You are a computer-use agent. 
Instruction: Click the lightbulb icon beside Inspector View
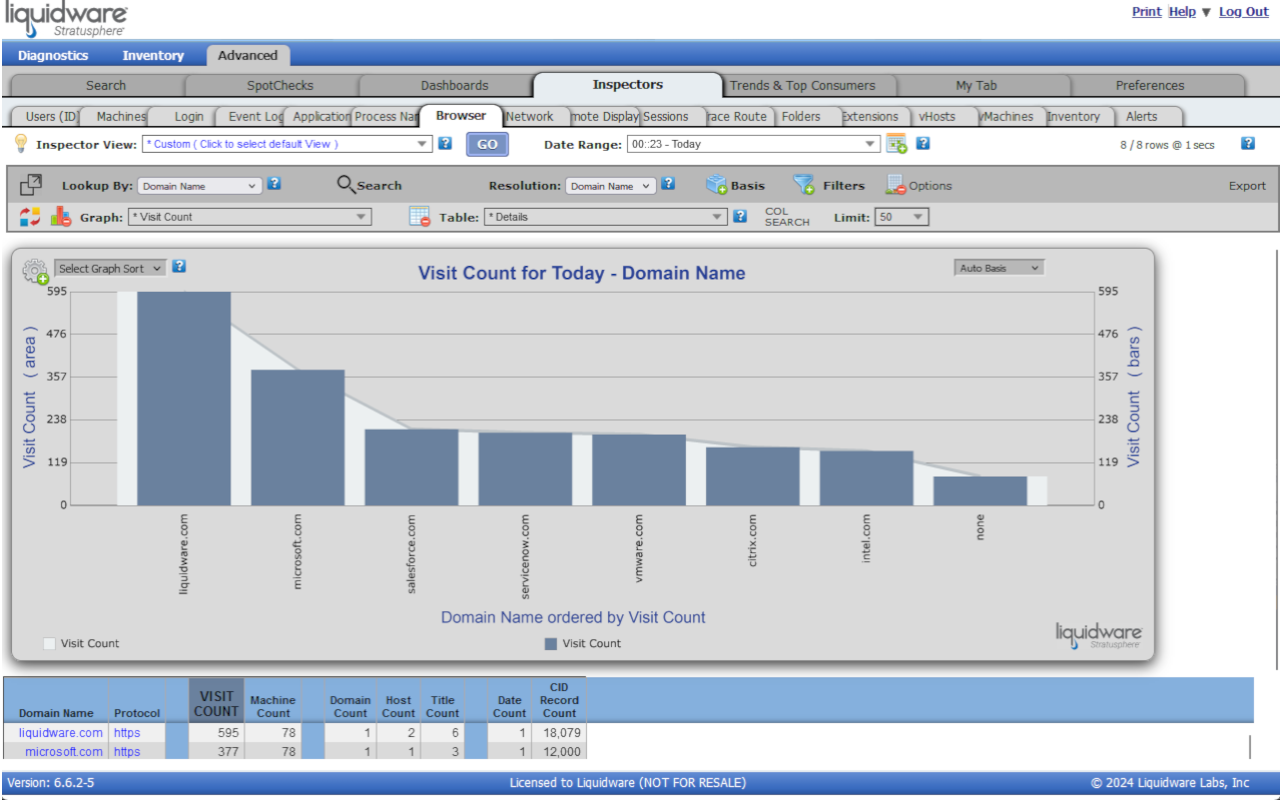pos(20,144)
